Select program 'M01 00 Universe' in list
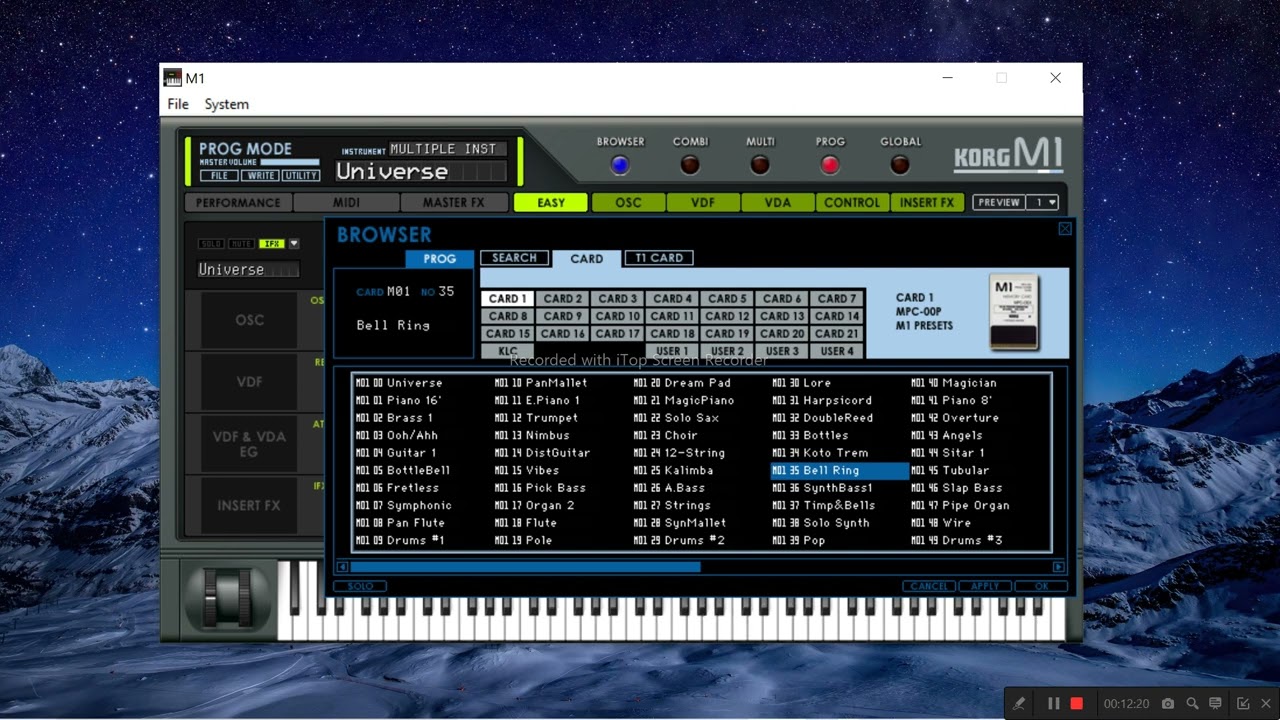The width and height of the screenshot is (1280, 720). pos(423,383)
